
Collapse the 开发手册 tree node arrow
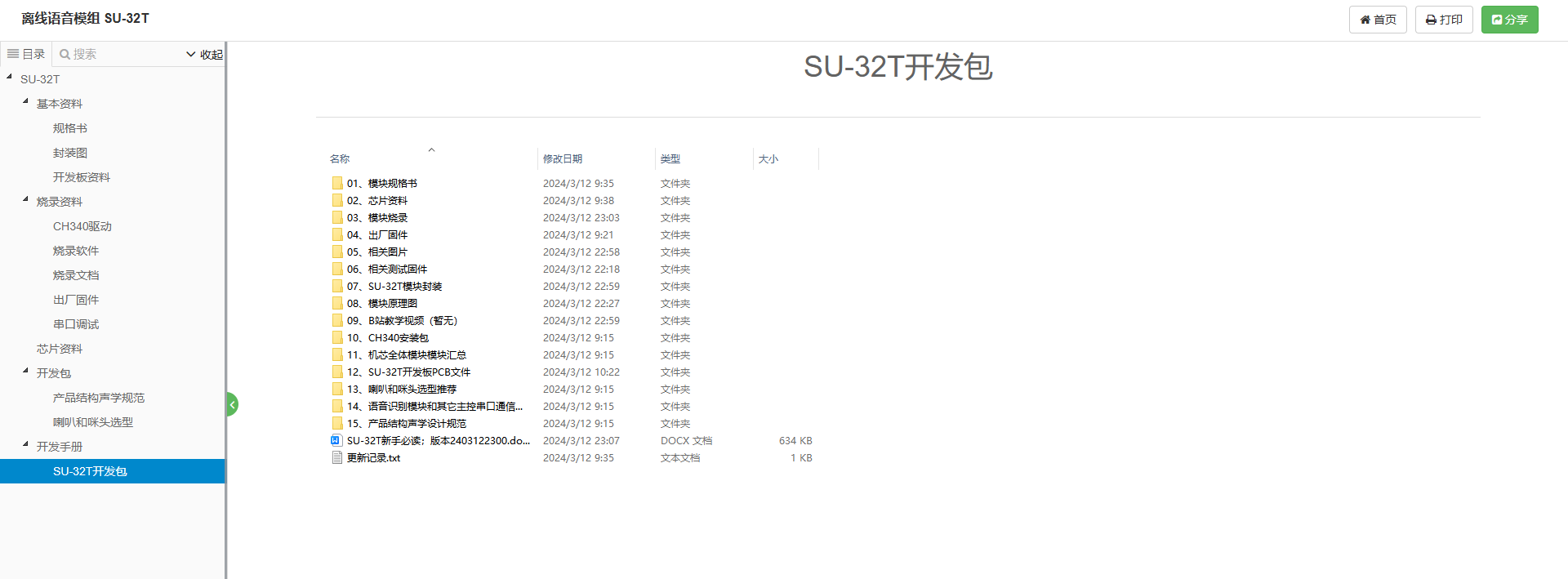(x=25, y=444)
